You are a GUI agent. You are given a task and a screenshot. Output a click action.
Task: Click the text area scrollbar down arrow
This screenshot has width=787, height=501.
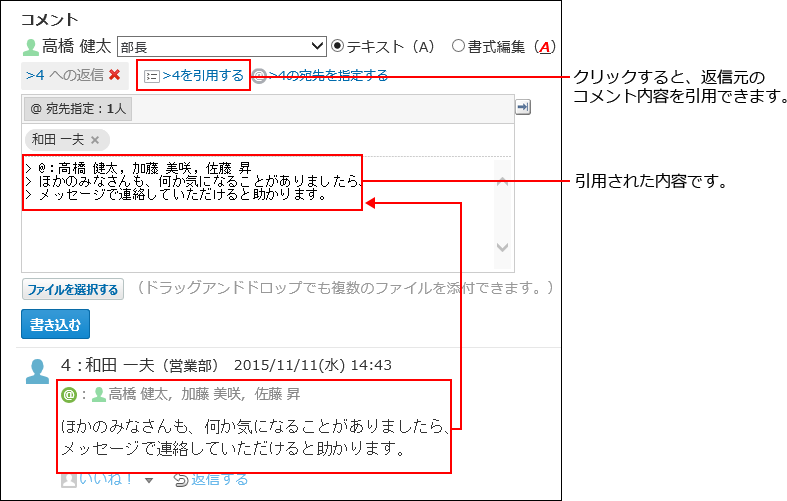point(502,247)
